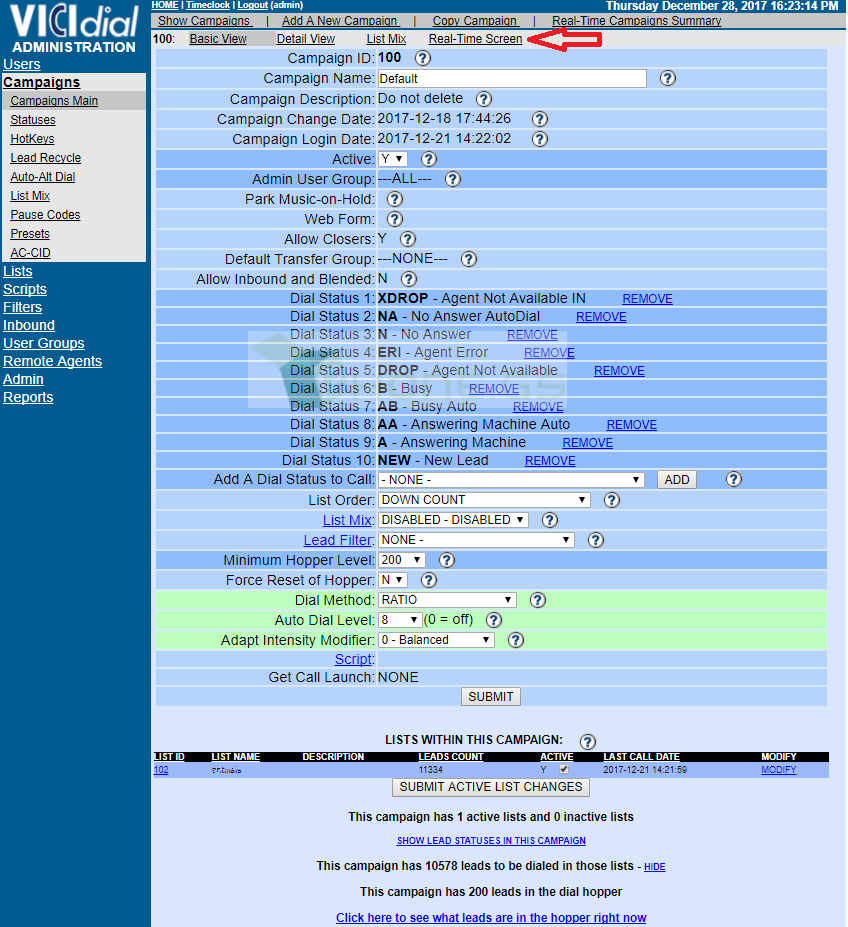This screenshot has width=848, height=927.
Task: Open the List Order DOWN COUNT dropdown
Action: [484, 500]
